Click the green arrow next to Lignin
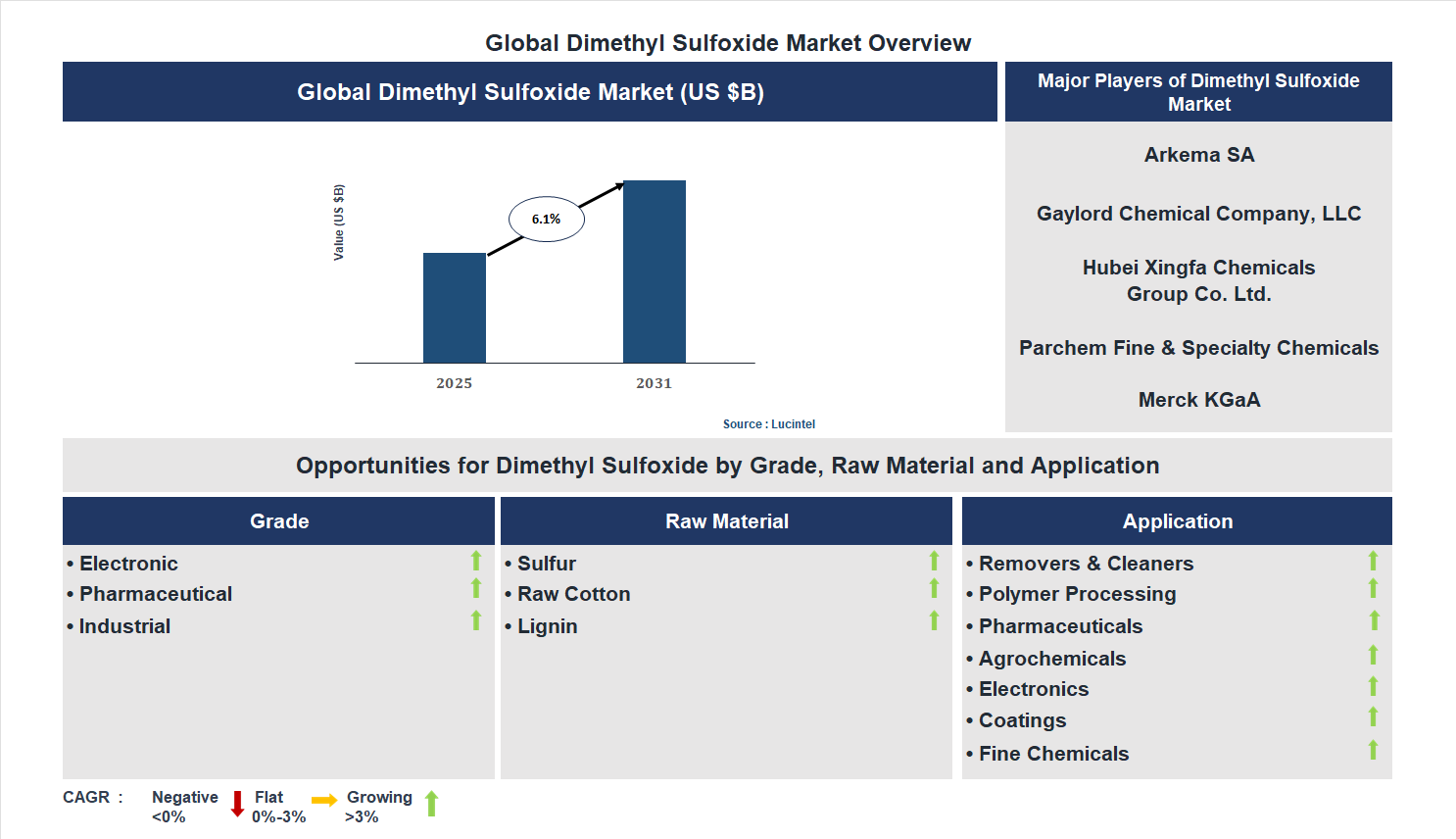The width and height of the screenshot is (1456, 839). pyautogui.click(x=934, y=620)
